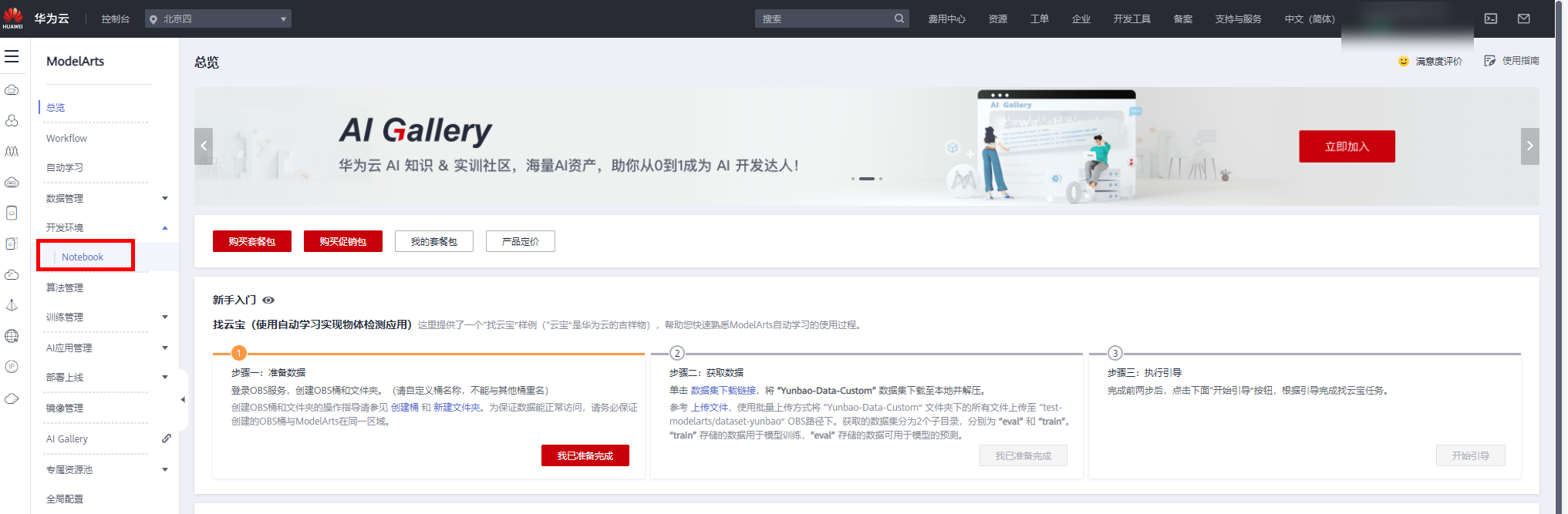Select the active middle carousel indicator

[867, 179]
